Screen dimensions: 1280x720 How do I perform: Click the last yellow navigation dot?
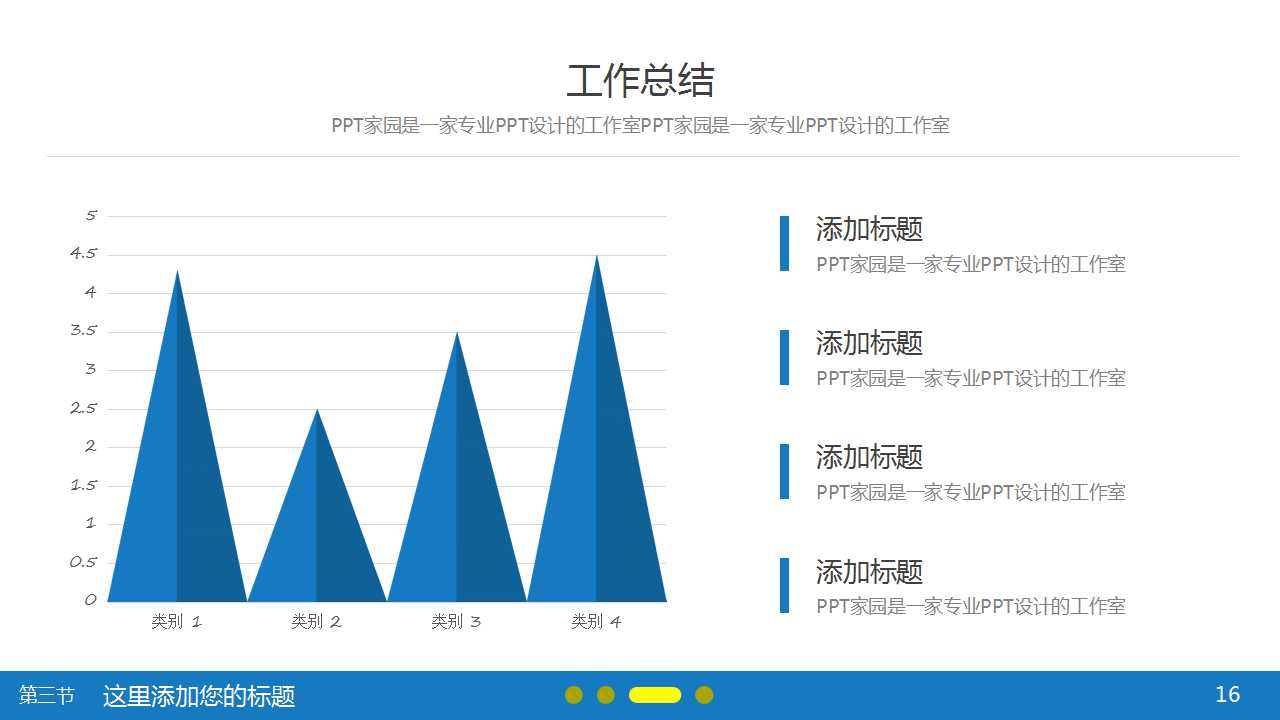(705, 693)
